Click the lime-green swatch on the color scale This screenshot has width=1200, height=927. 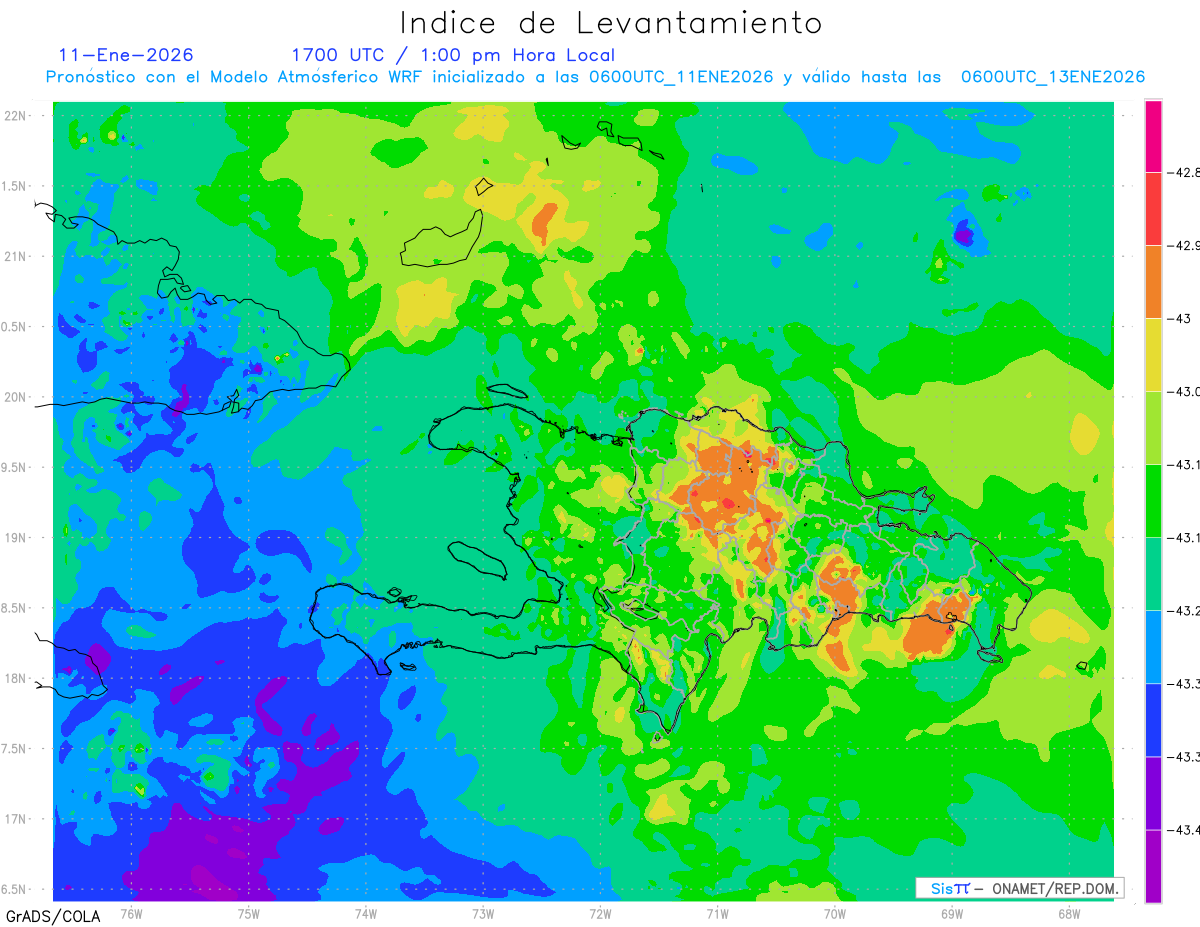[x=1153, y=428]
